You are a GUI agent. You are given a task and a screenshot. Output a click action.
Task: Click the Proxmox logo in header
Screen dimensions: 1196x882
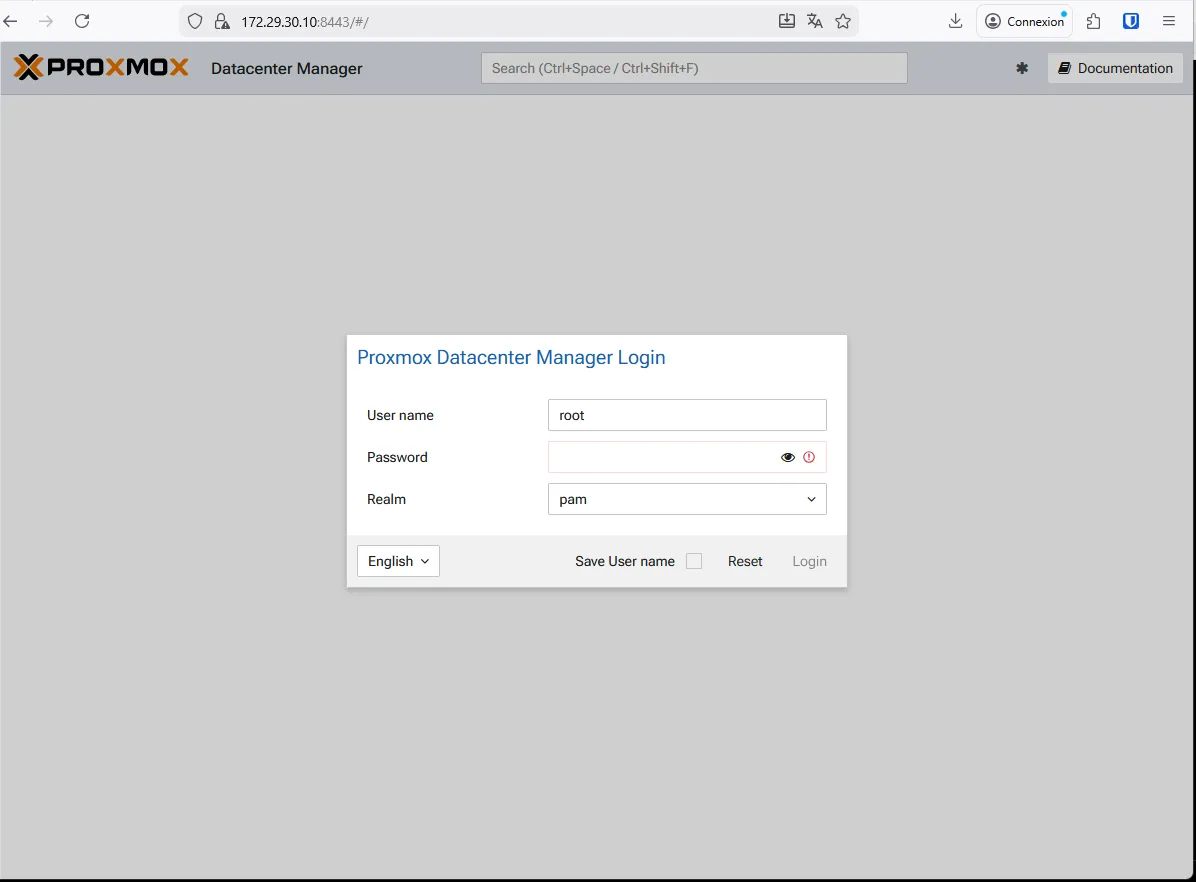[101, 68]
